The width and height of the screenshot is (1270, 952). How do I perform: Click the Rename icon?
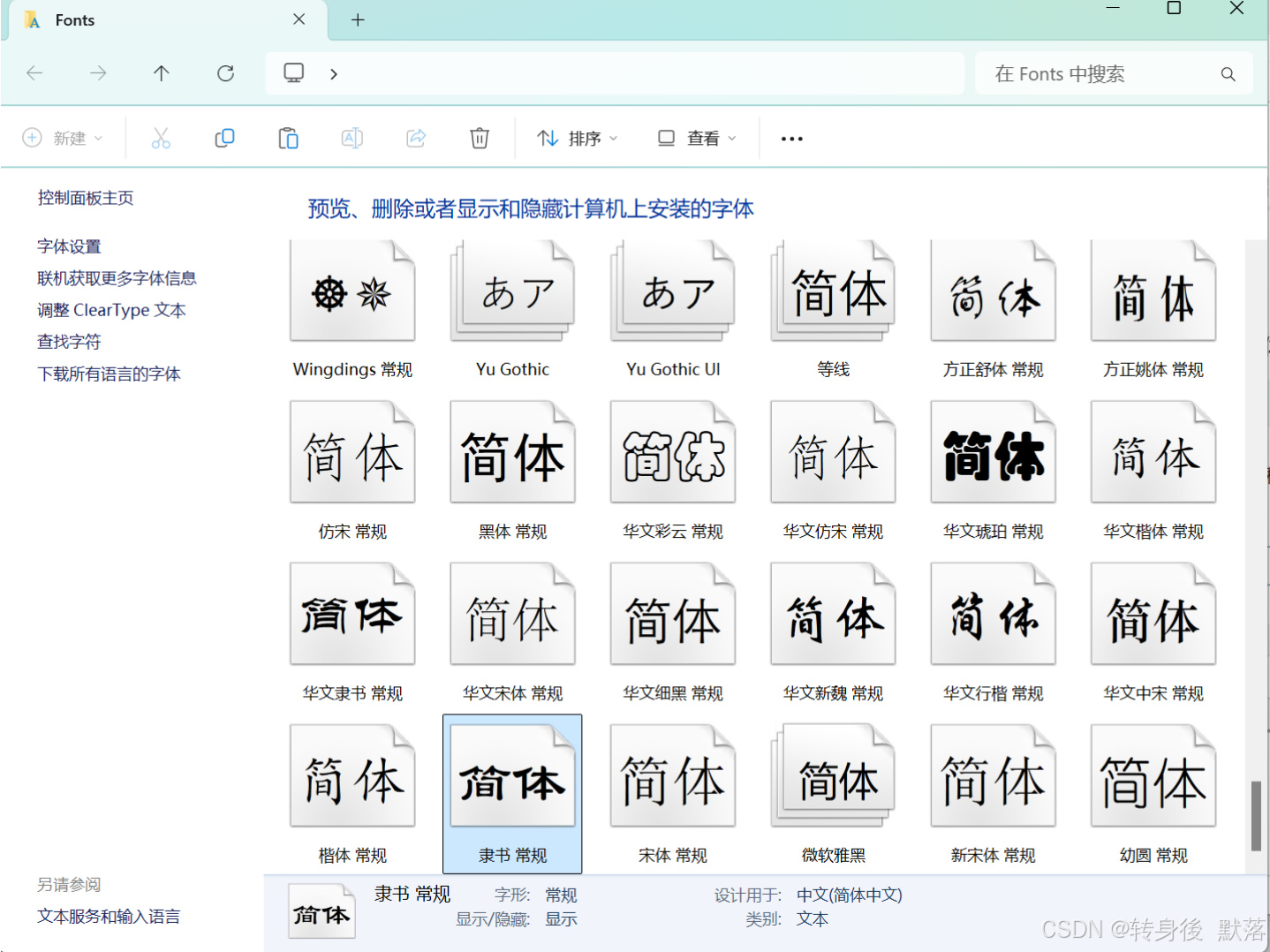point(352,138)
